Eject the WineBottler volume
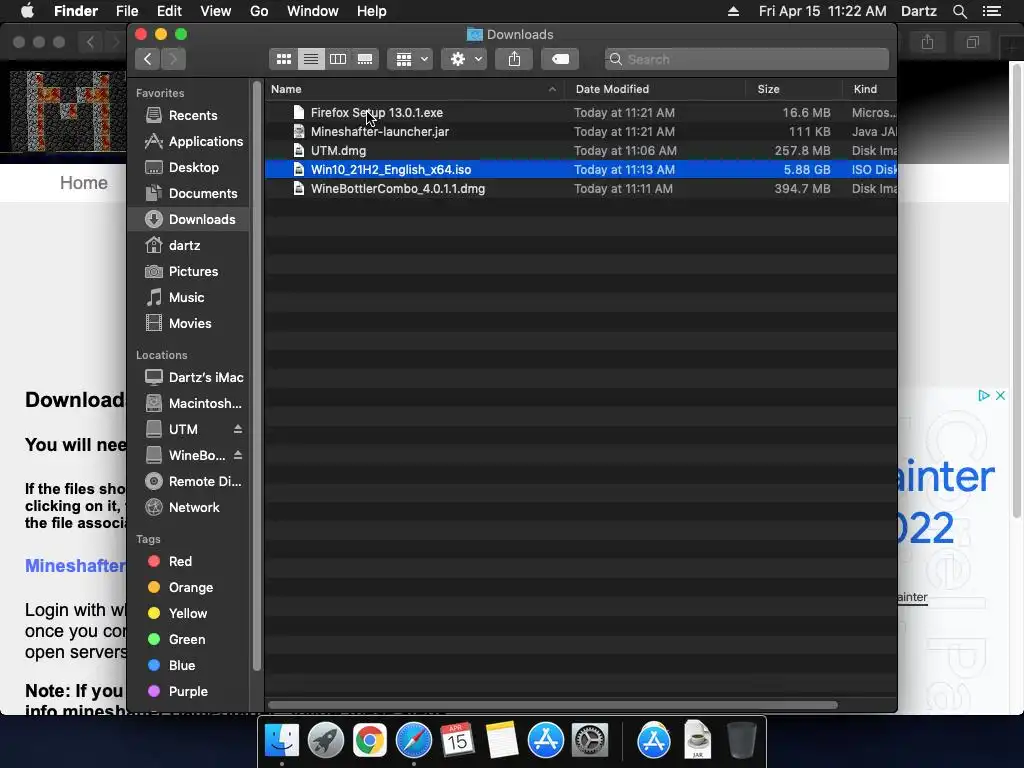Image resolution: width=1024 pixels, height=768 pixels. click(238, 455)
